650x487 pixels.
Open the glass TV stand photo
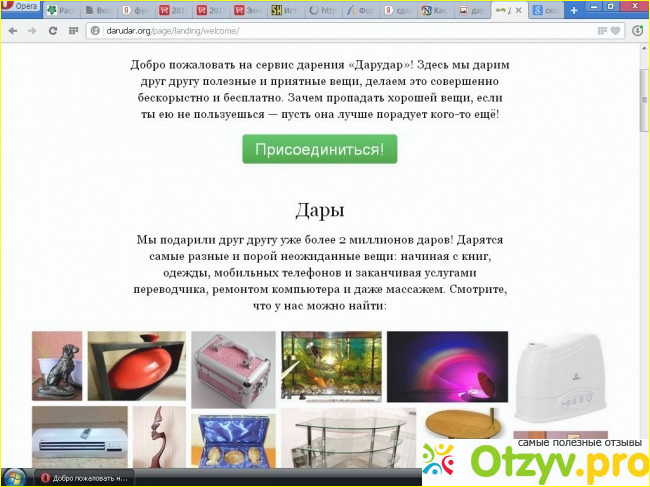point(347,440)
